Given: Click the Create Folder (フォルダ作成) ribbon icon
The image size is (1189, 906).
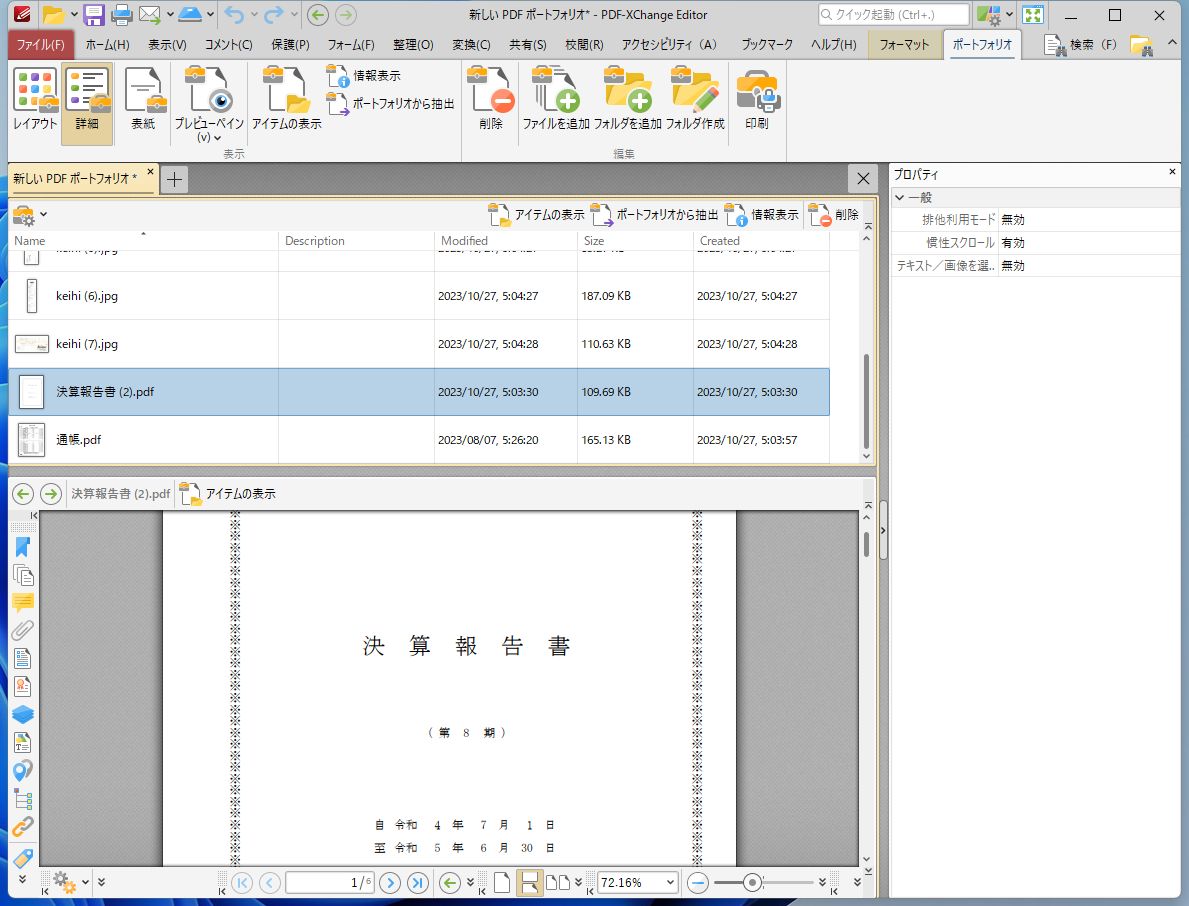Looking at the screenshot, I should click(x=695, y=98).
